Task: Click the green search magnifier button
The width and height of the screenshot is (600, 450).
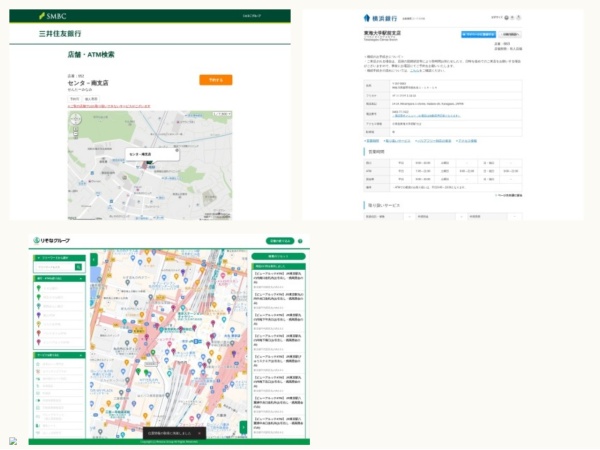Action: (78, 267)
